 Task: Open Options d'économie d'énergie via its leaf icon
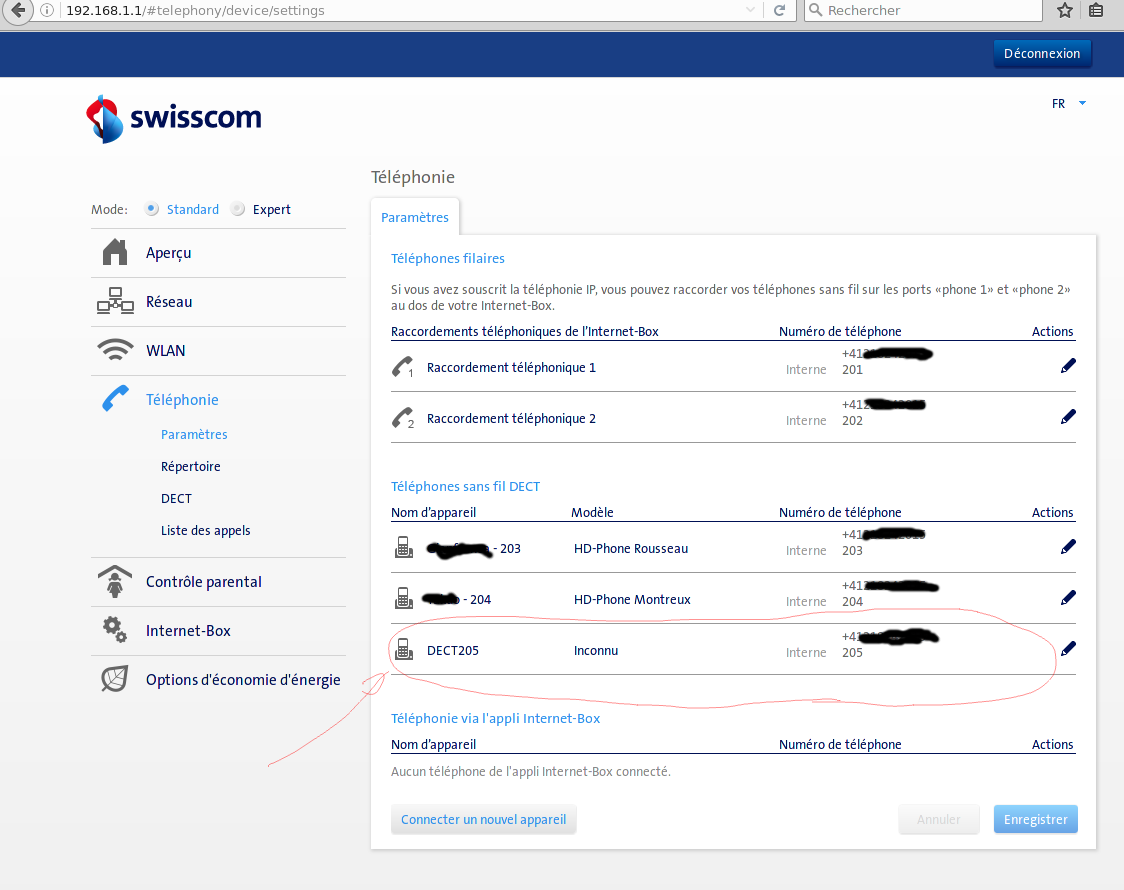(x=114, y=678)
